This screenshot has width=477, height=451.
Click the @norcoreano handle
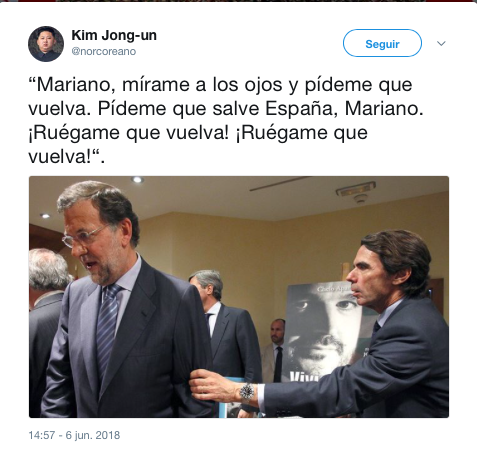[104, 52]
